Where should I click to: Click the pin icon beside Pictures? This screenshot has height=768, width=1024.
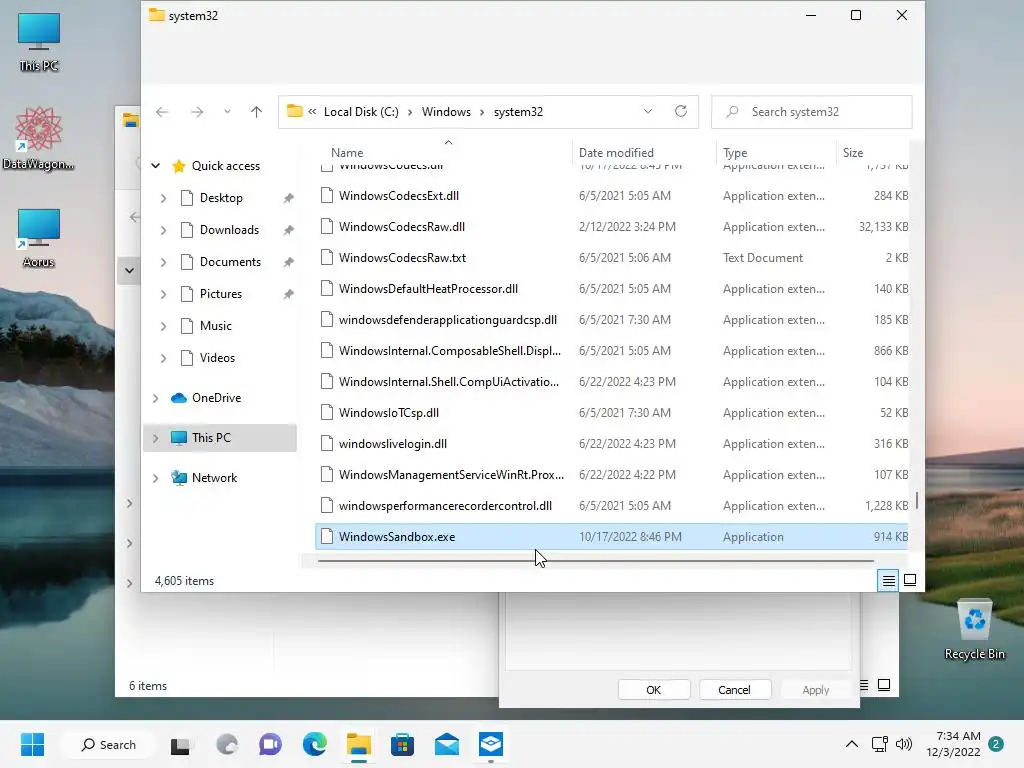pyautogui.click(x=288, y=294)
